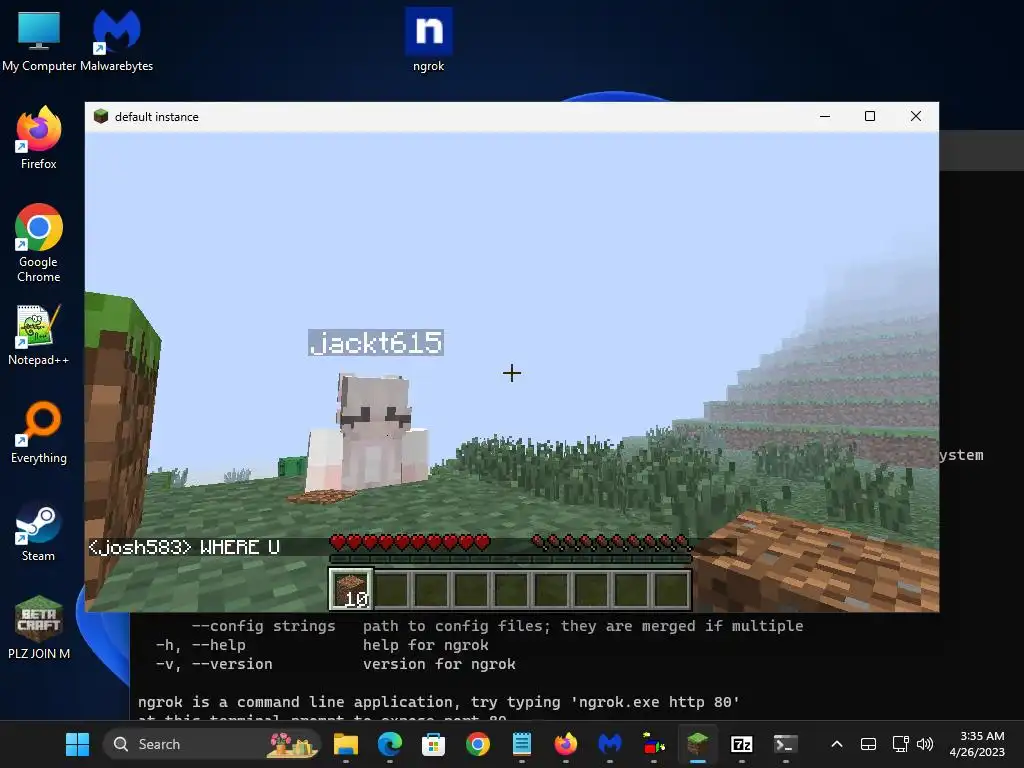
Task: Click the 'default instance' window title
Action: 157,117
